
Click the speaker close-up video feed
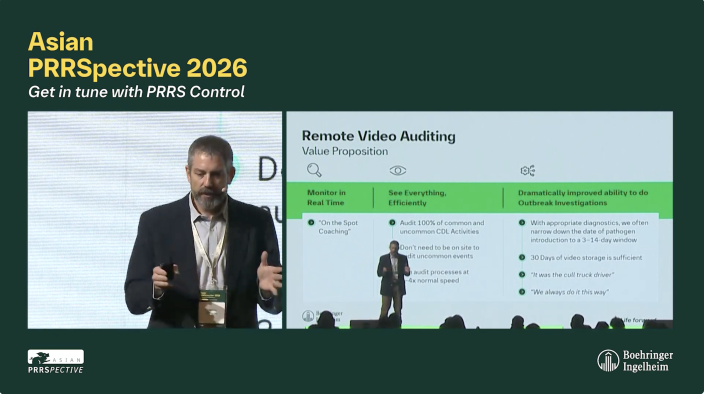pos(155,220)
